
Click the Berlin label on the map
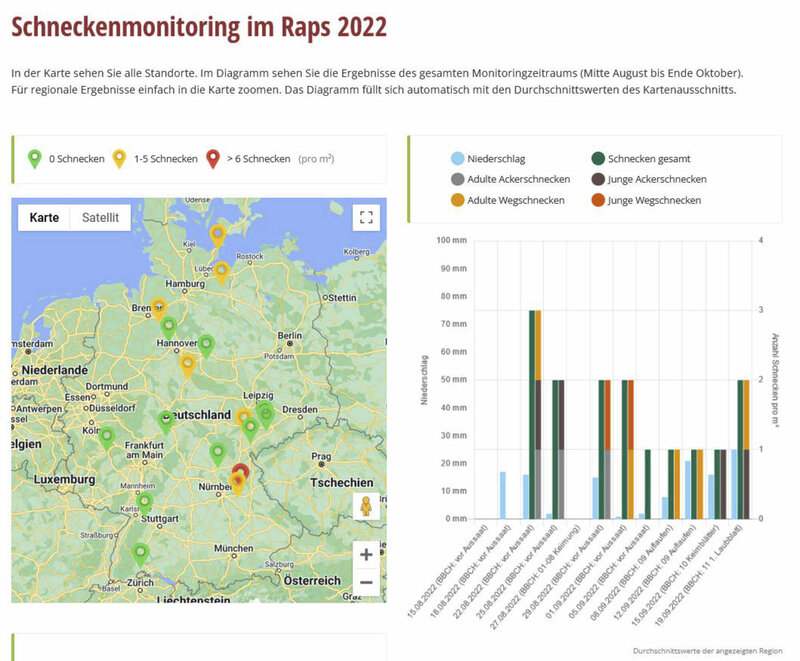(x=289, y=336)
